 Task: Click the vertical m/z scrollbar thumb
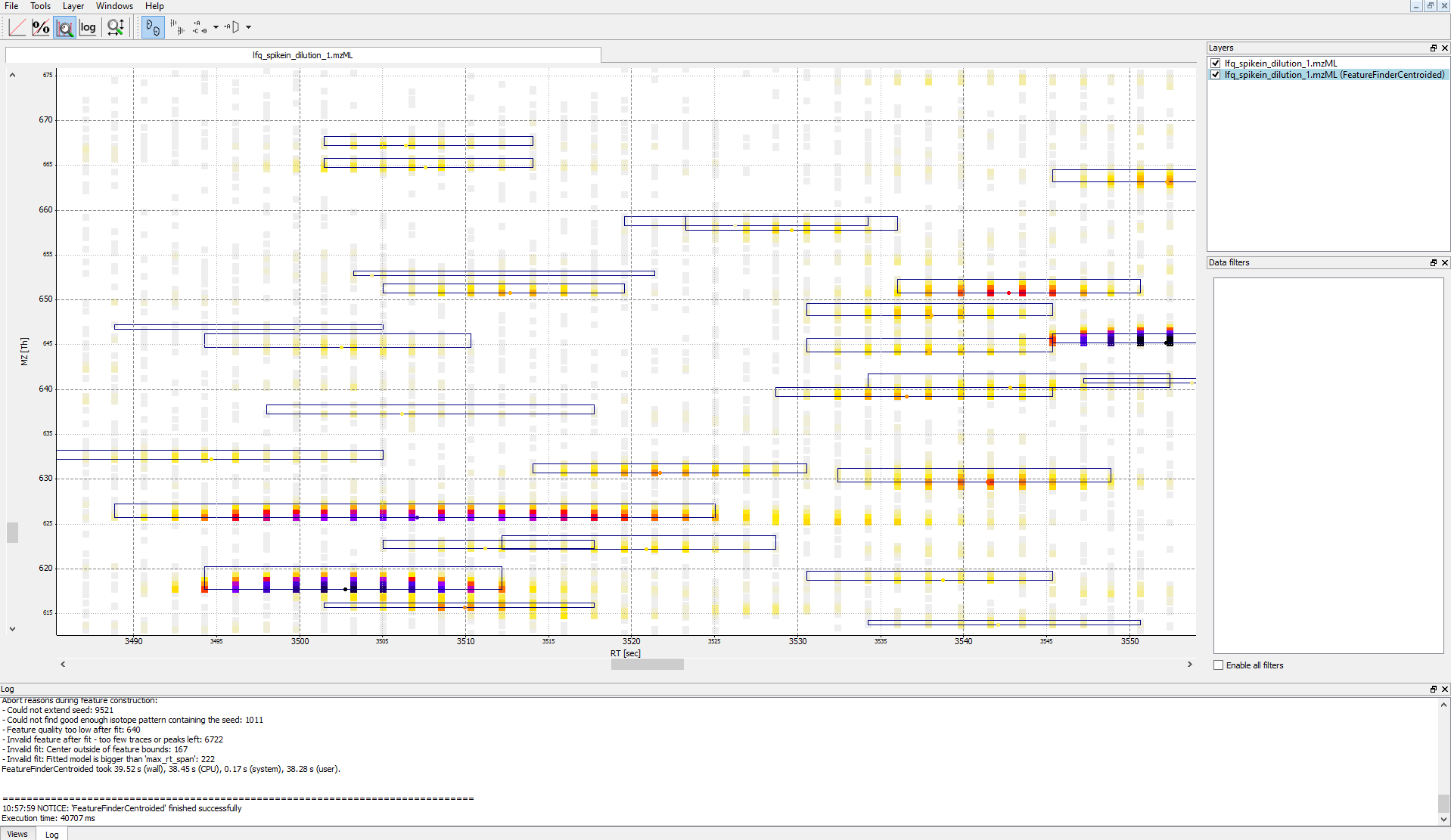[x=12, y=532]
